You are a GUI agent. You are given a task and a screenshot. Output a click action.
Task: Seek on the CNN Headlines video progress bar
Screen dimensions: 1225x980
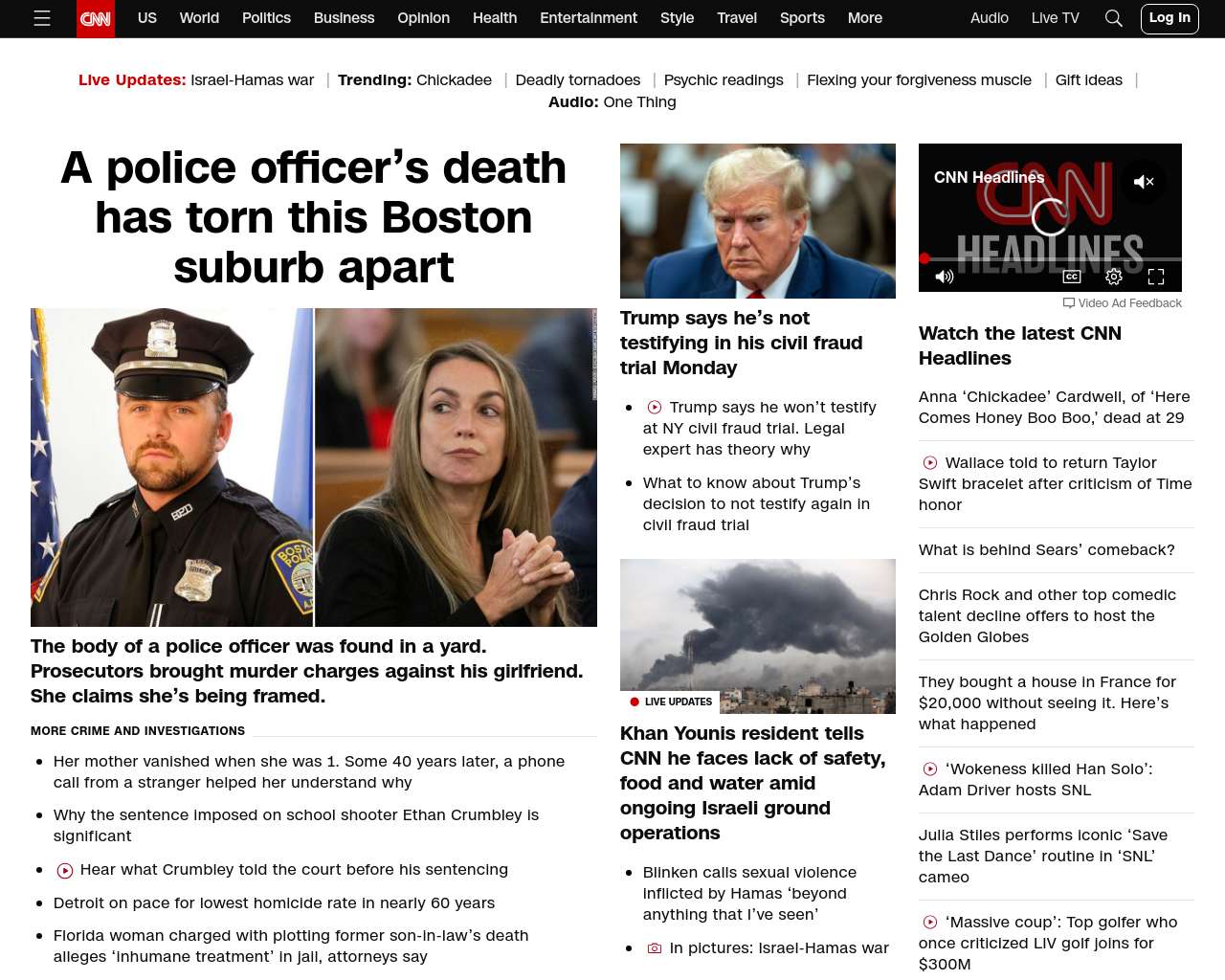coord(1050,258)
